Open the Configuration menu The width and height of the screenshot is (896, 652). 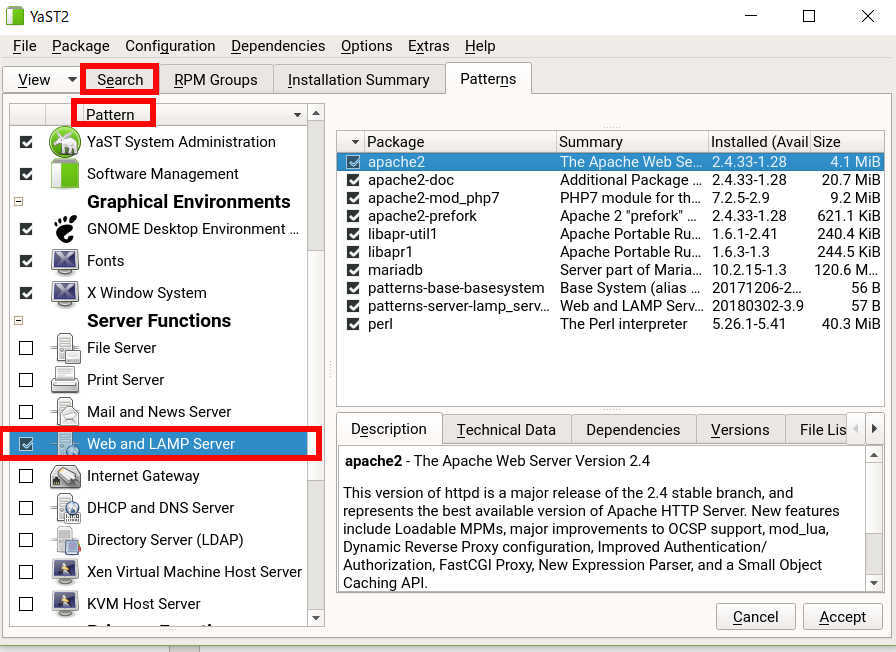tap(170, 46)
